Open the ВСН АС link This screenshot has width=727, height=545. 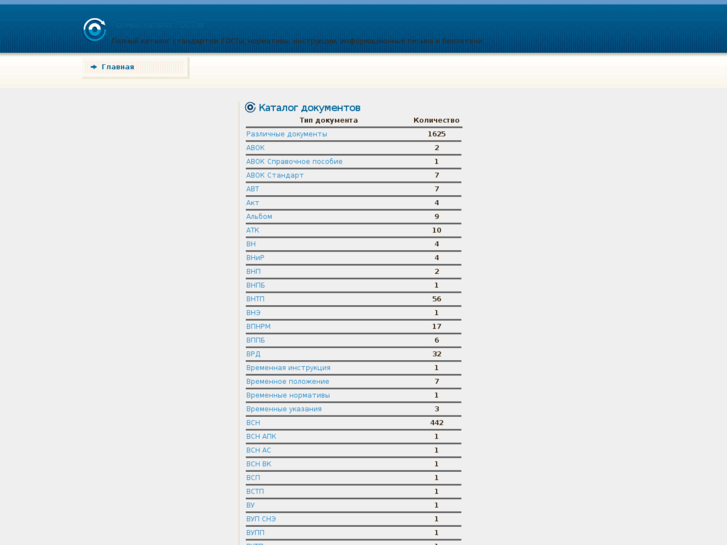pos(259,450)
